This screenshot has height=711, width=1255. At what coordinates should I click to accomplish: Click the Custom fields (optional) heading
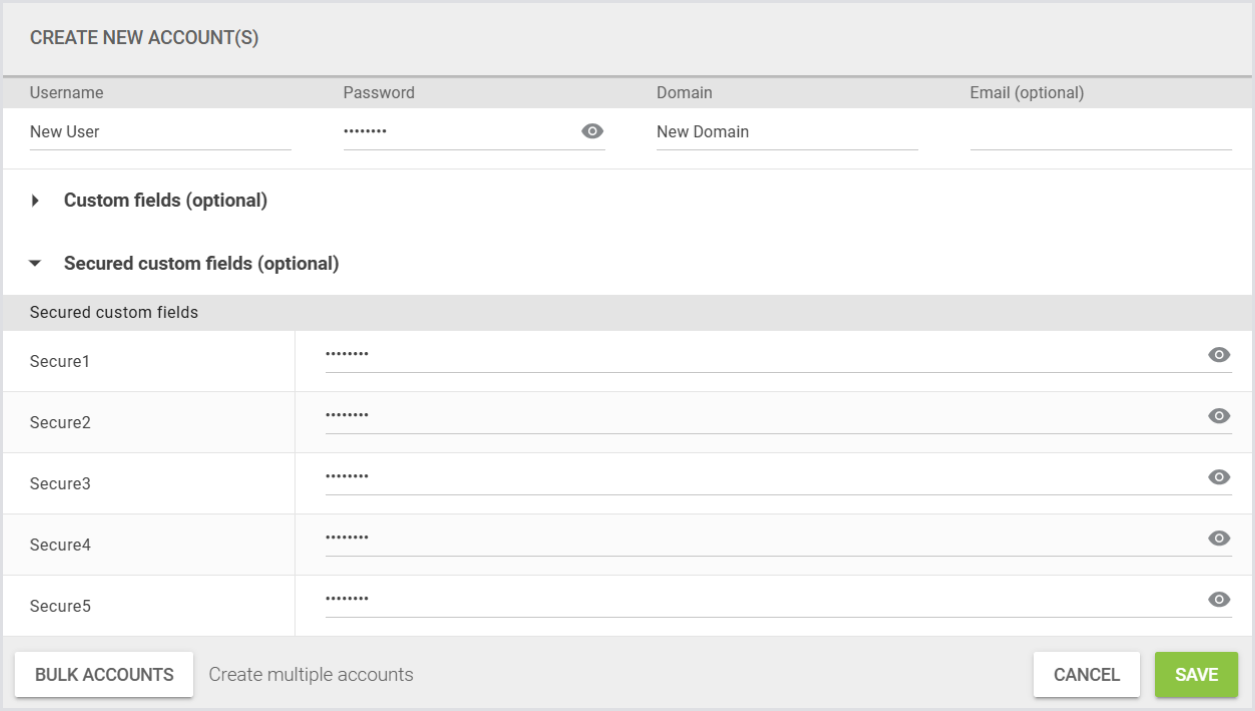click(x=165, y=200)
